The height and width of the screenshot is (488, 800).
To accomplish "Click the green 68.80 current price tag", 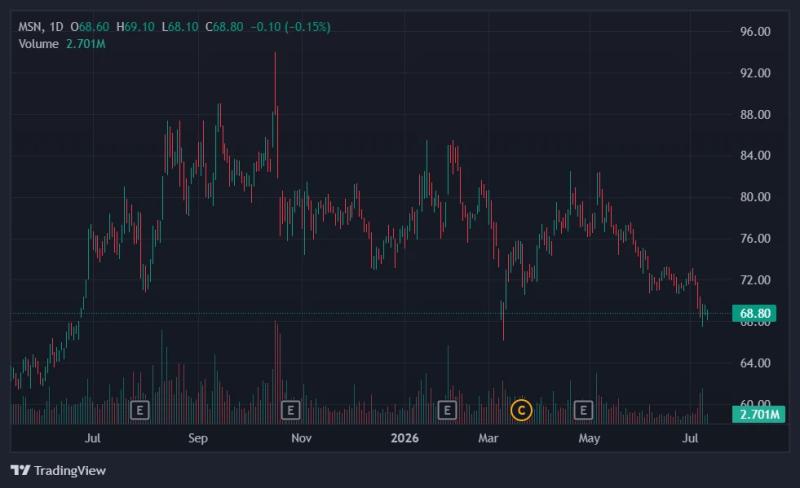I will click(754, 313).
